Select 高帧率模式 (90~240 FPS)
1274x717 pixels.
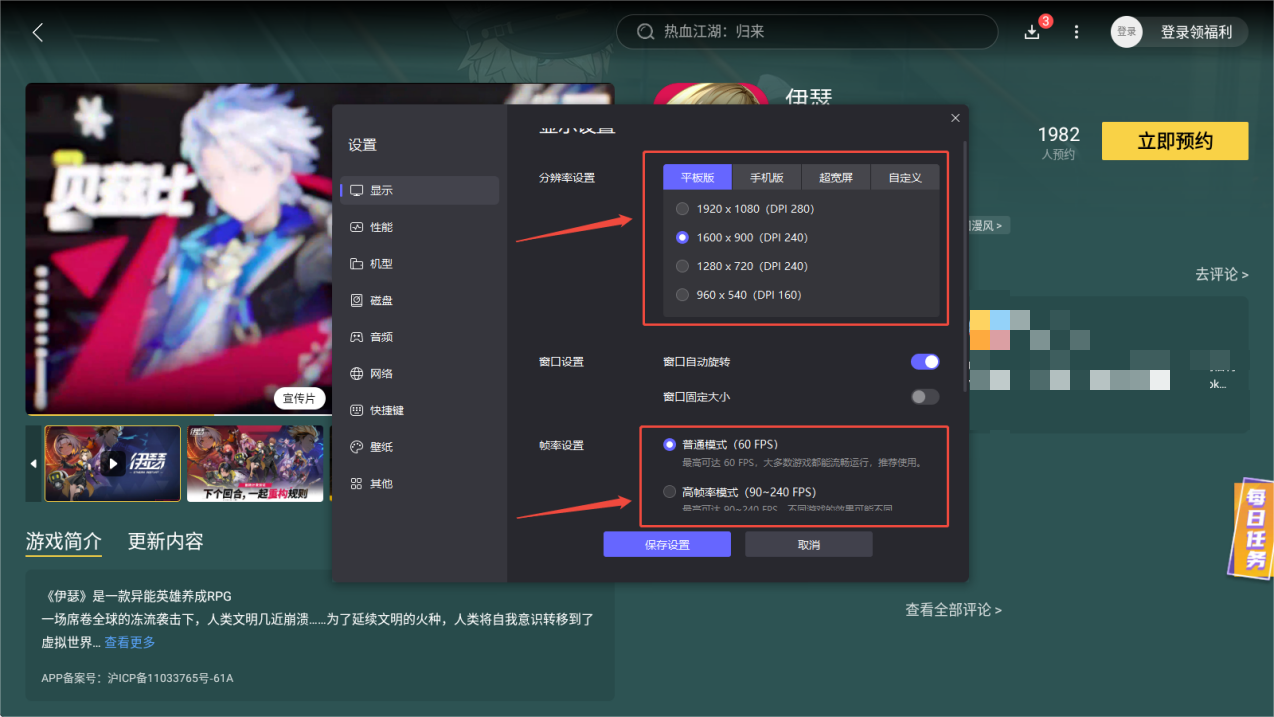coord(739,492)
